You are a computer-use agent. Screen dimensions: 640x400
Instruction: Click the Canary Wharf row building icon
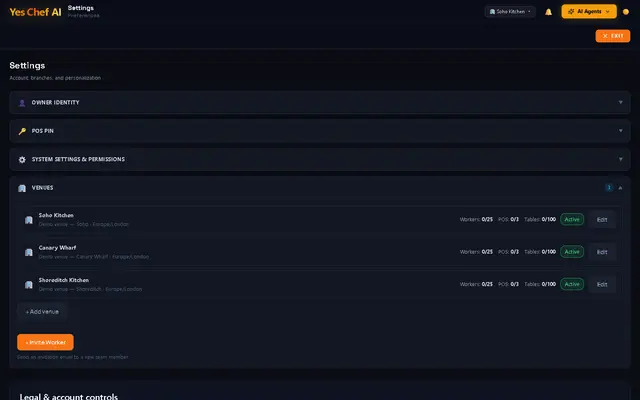point(29,252)
